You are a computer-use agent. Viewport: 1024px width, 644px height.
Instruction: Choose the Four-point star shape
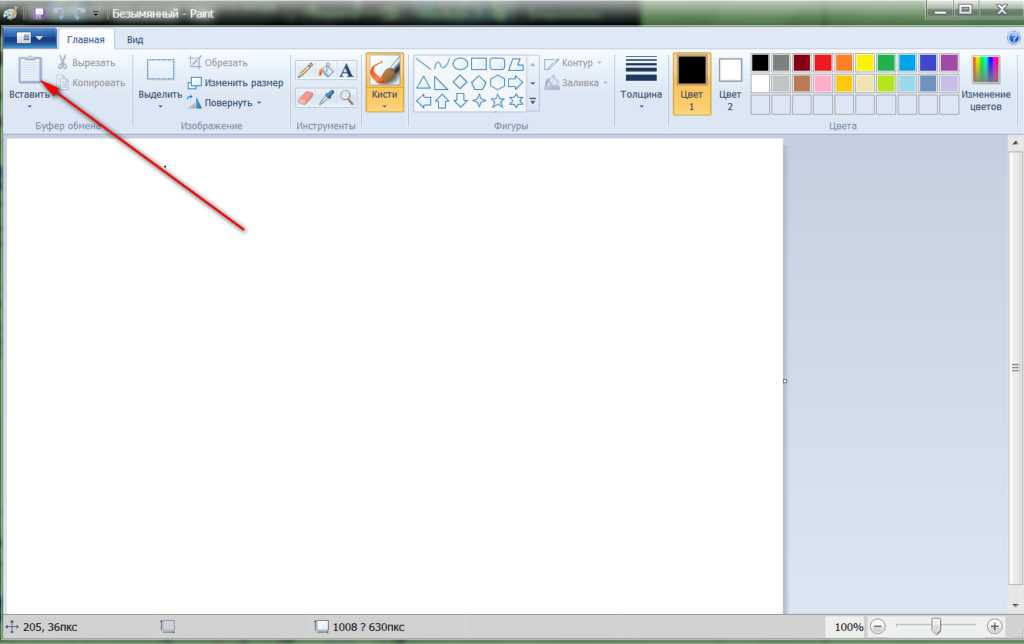click(479, 101)
